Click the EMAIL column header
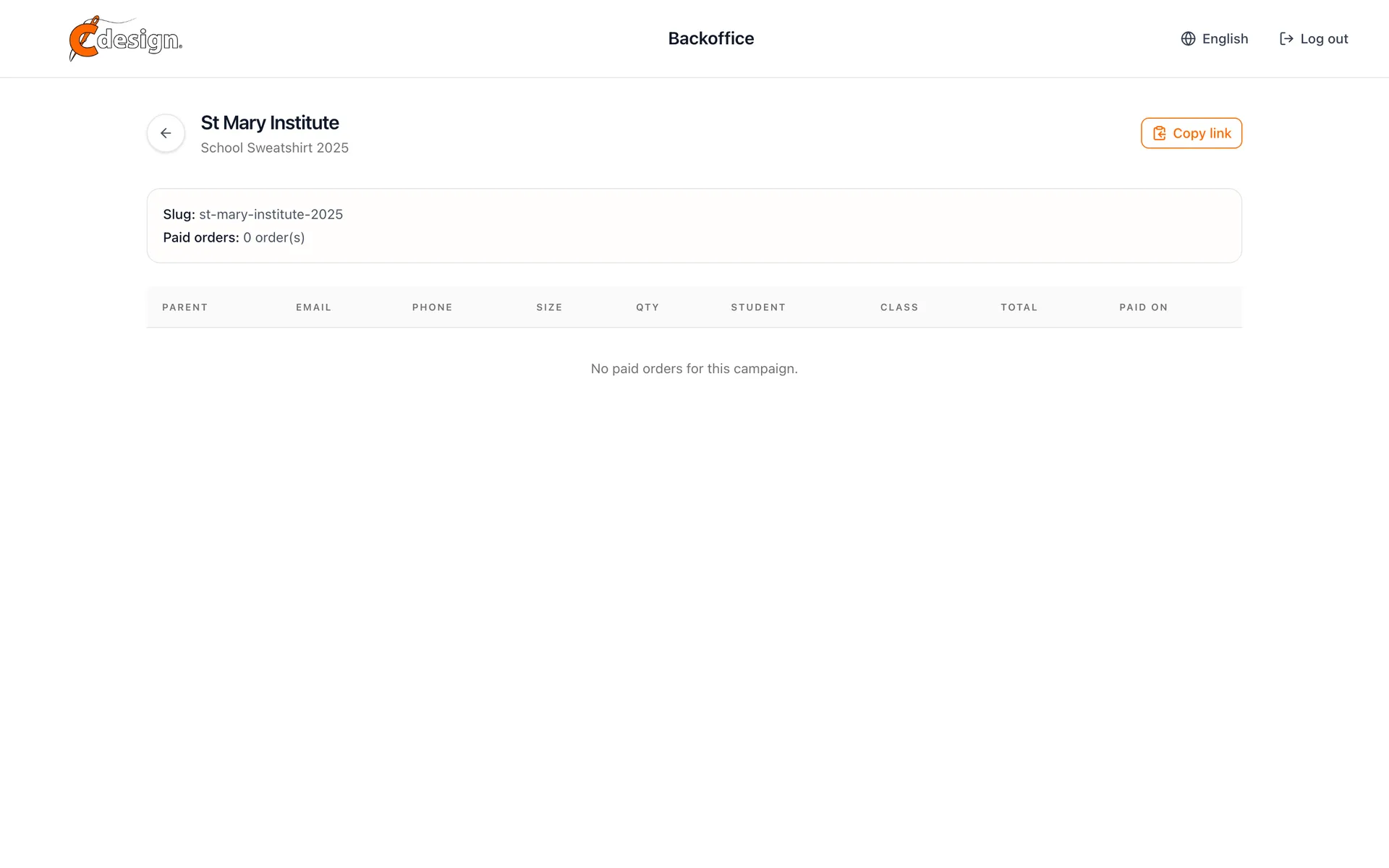The height and width of the screenshot is (868, 1389). 314,307
